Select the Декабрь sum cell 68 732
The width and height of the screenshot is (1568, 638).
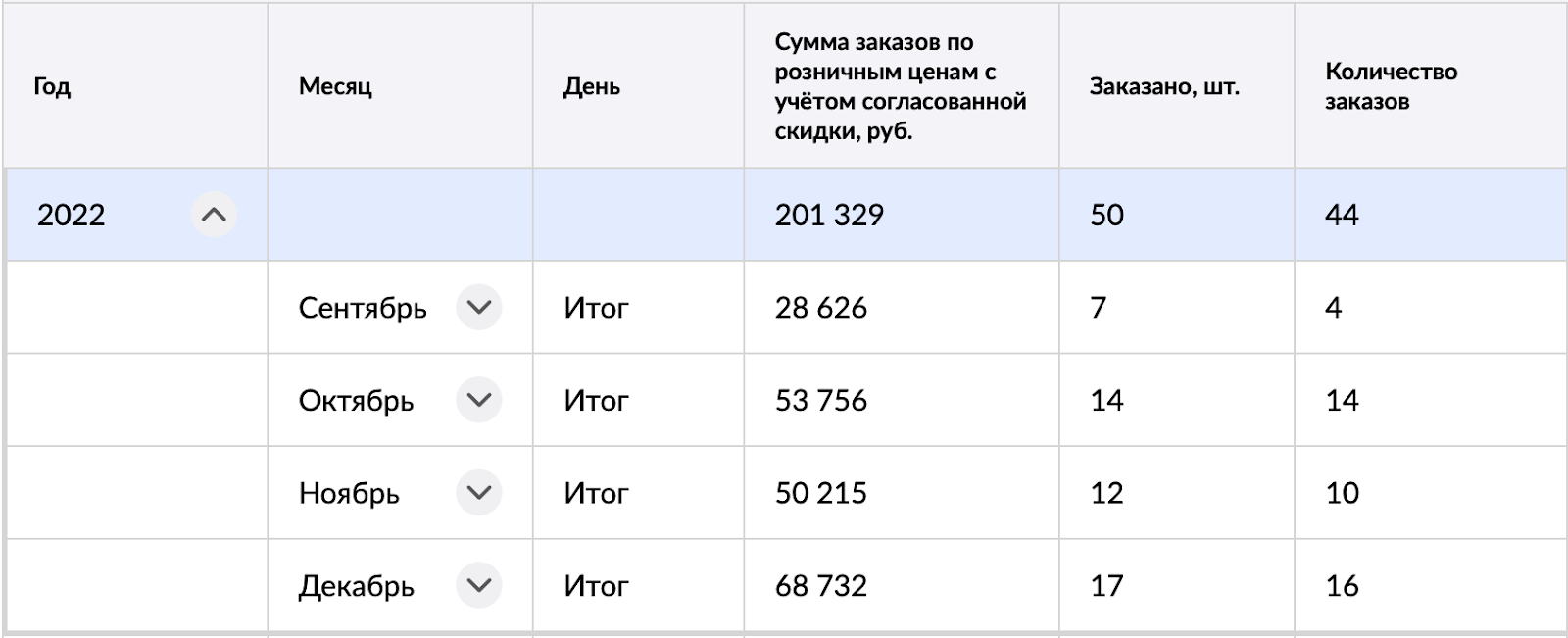pos(821,585)
